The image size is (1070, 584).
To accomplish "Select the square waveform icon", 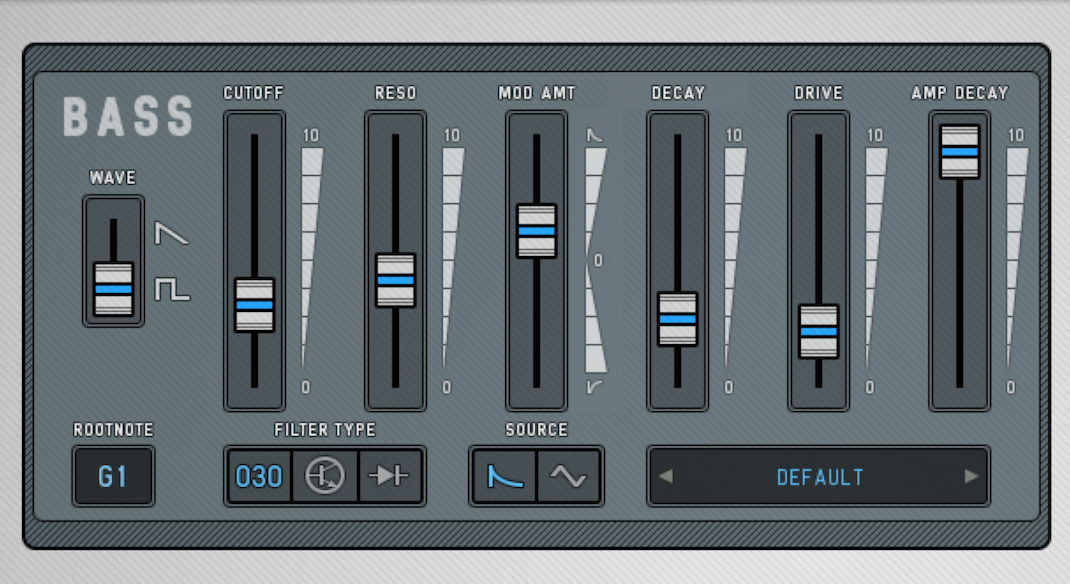I will click(x=171, y=290).
